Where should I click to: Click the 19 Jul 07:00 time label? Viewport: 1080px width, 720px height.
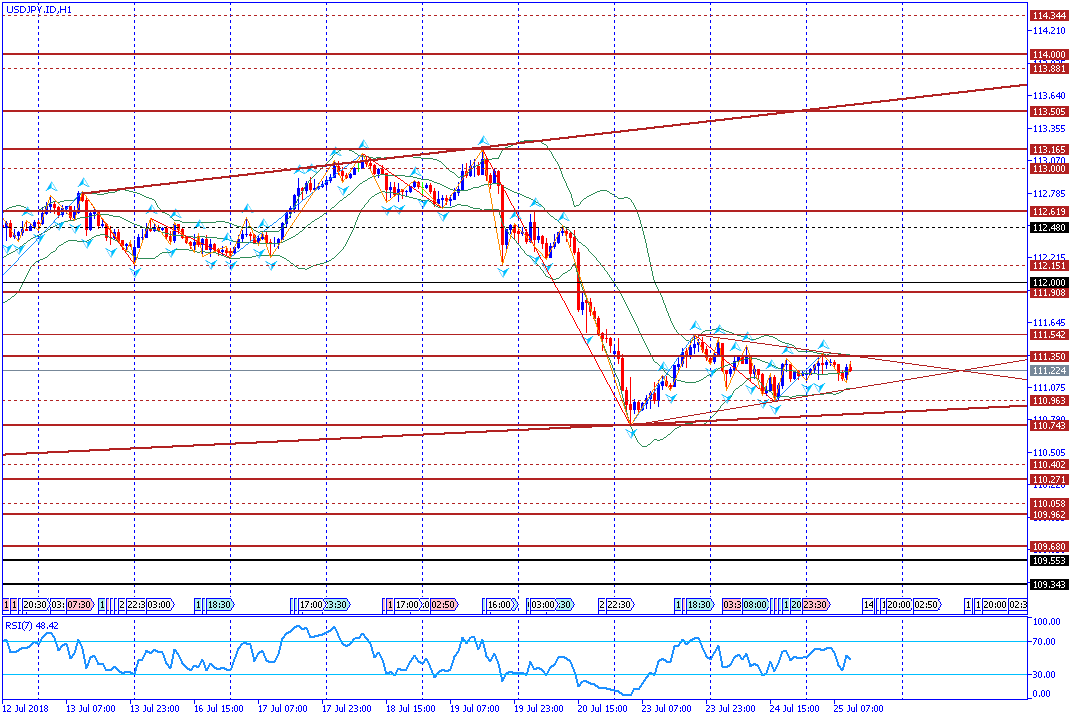(475, 708)
